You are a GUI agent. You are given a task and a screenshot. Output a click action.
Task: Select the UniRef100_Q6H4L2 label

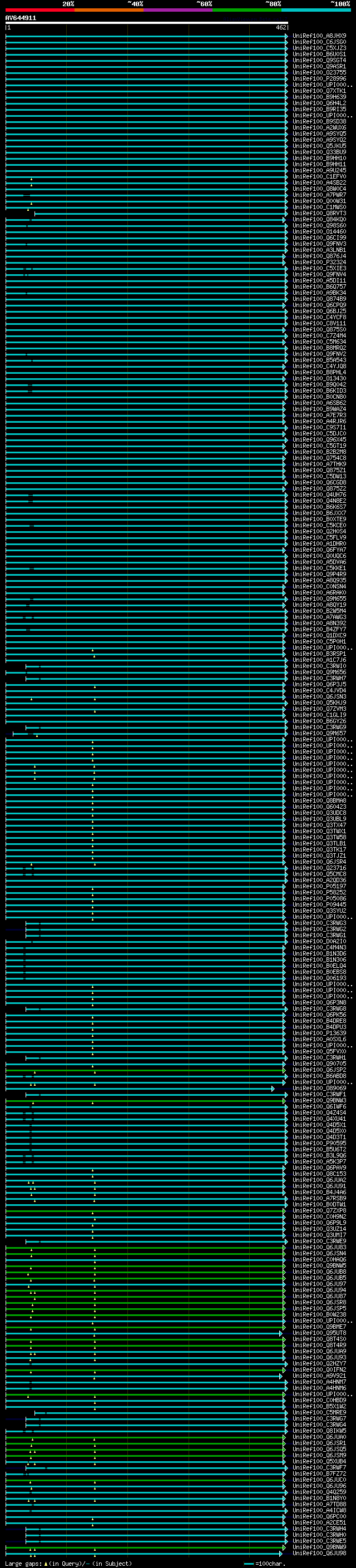pyautogui.click(x=319, y=103)
